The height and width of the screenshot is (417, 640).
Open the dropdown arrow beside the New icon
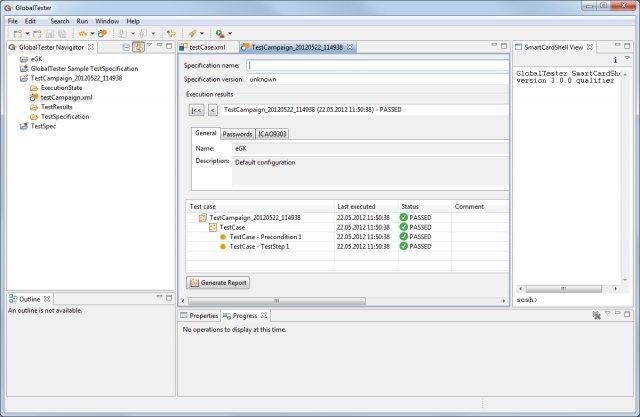click(x=26, y=33)
